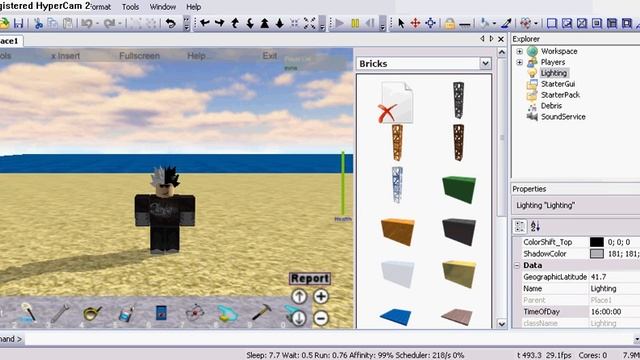Click the padlock Lock tool
The image size is (640, 360).
click(x=450, y=24)
